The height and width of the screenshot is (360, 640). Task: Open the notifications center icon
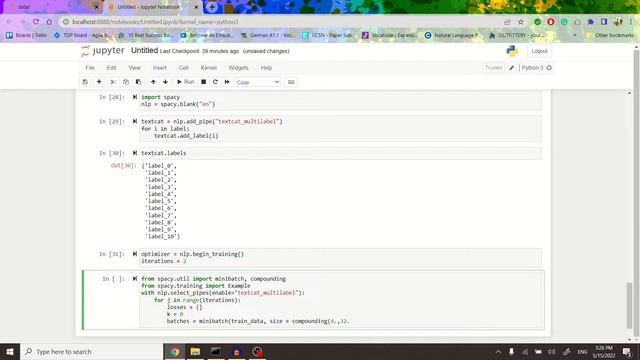point(627,351)
